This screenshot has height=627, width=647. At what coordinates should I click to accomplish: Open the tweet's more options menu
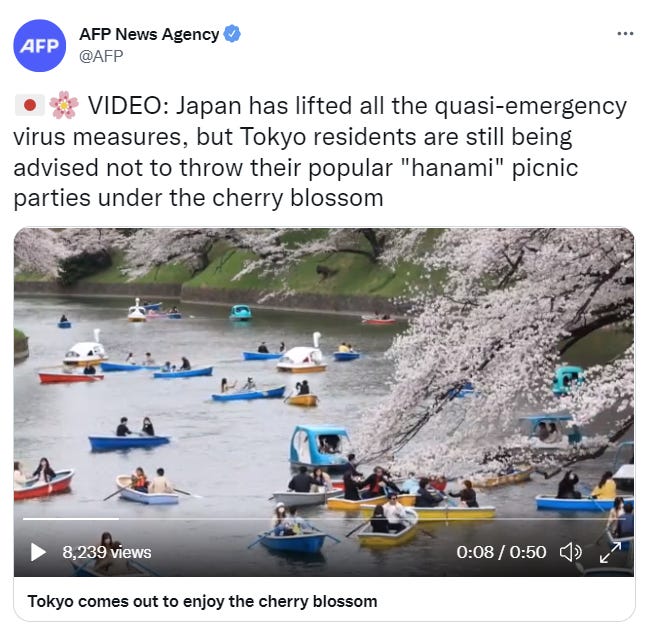(625, 34)
